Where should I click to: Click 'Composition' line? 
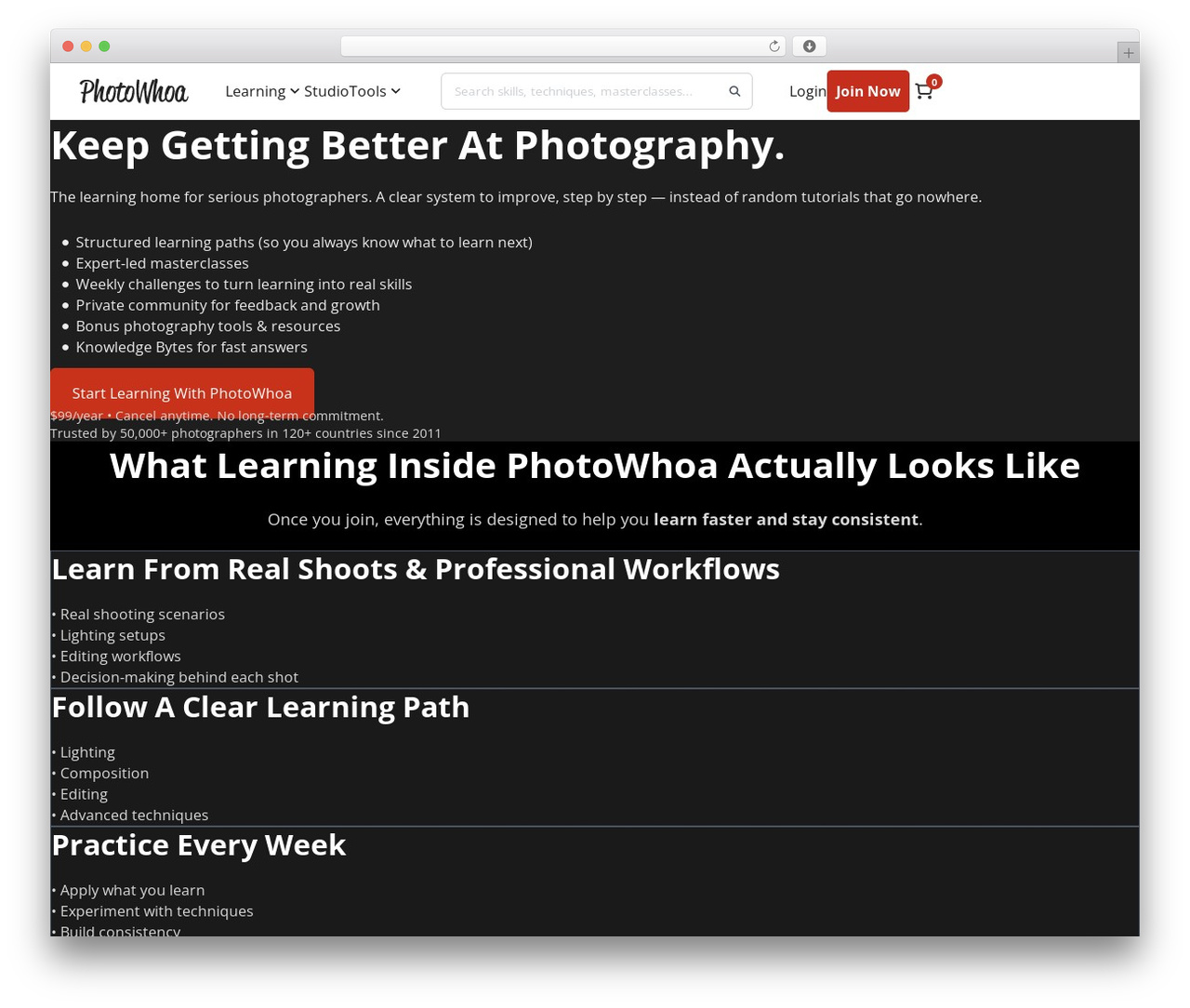point(100,774)
